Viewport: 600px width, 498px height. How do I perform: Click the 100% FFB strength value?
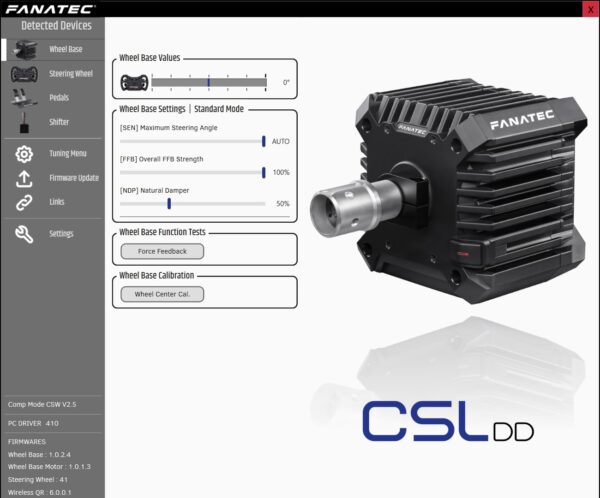[281, 172]
